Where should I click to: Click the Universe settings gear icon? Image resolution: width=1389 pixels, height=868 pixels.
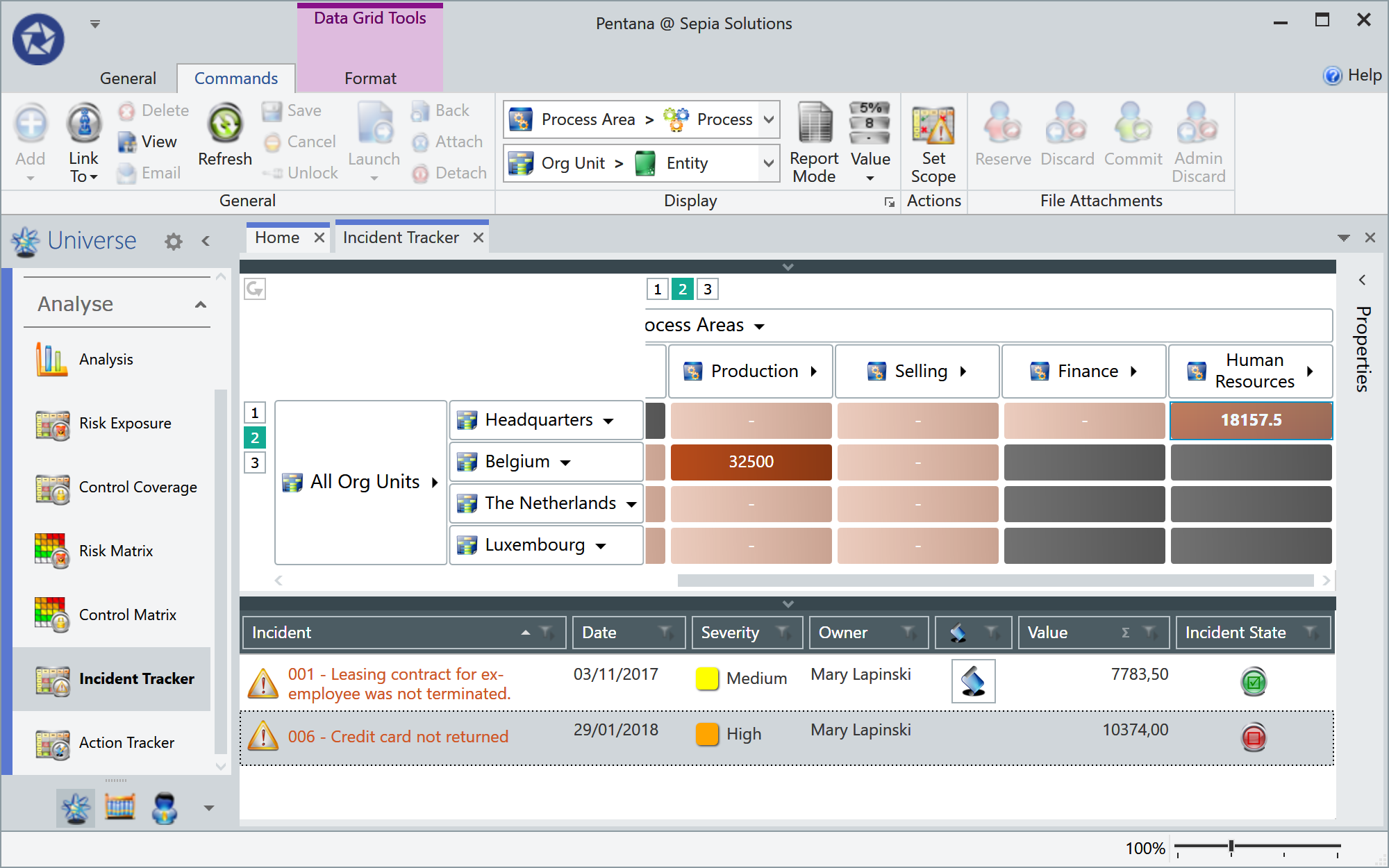coord(173,241)
